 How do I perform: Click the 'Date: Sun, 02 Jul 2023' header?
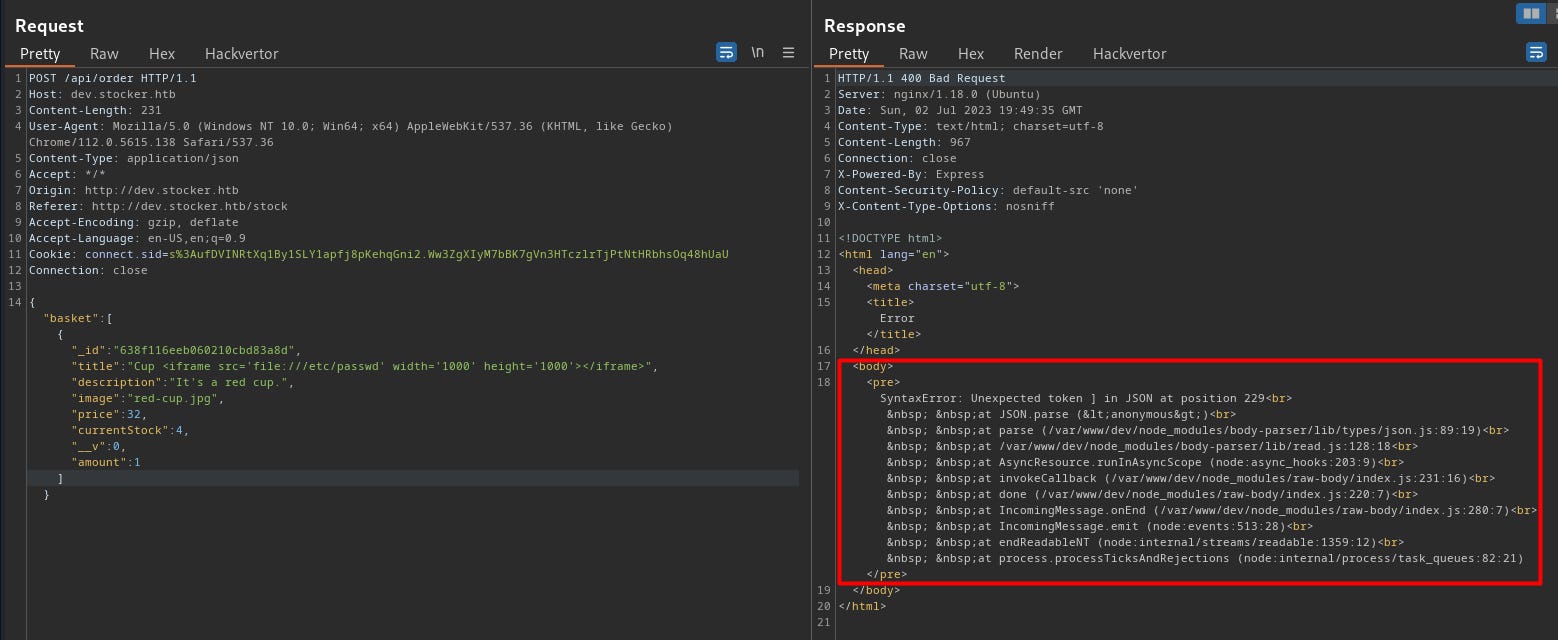960,110
